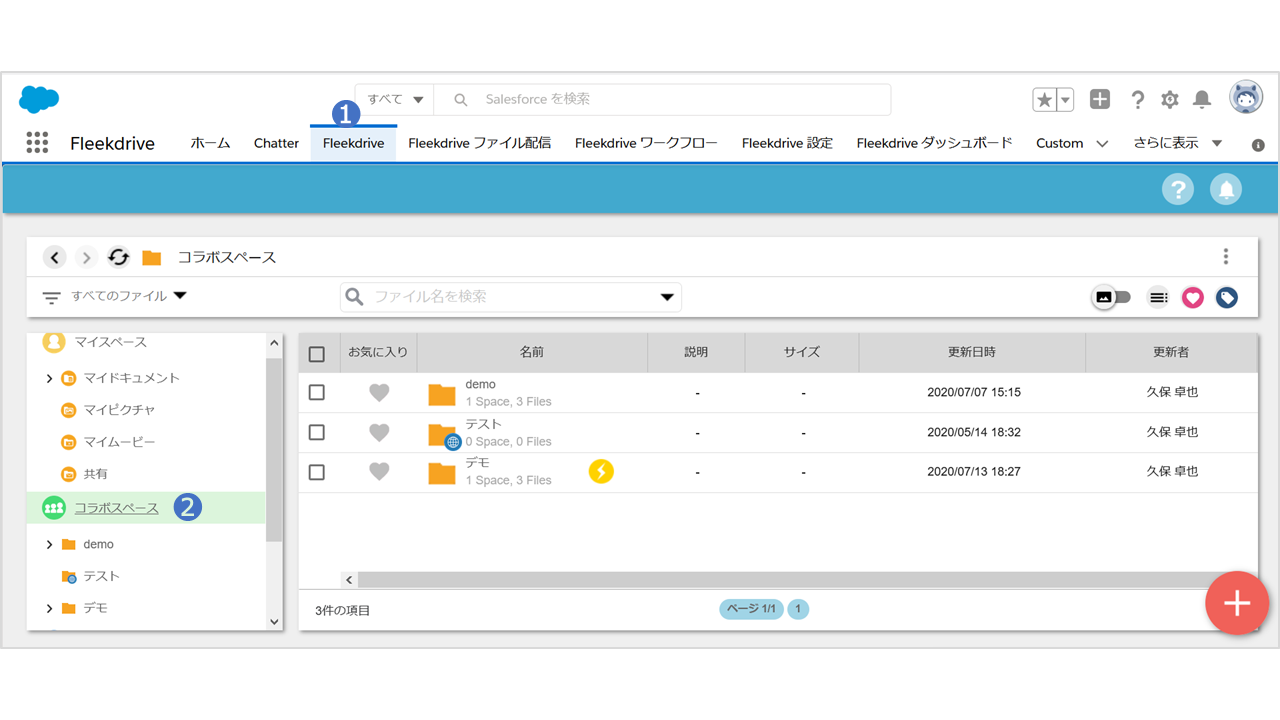The height and width of the screenshot is (720, 1280).
Task: Select the Fleekdrive tab
Action: (x=354, y=143)
